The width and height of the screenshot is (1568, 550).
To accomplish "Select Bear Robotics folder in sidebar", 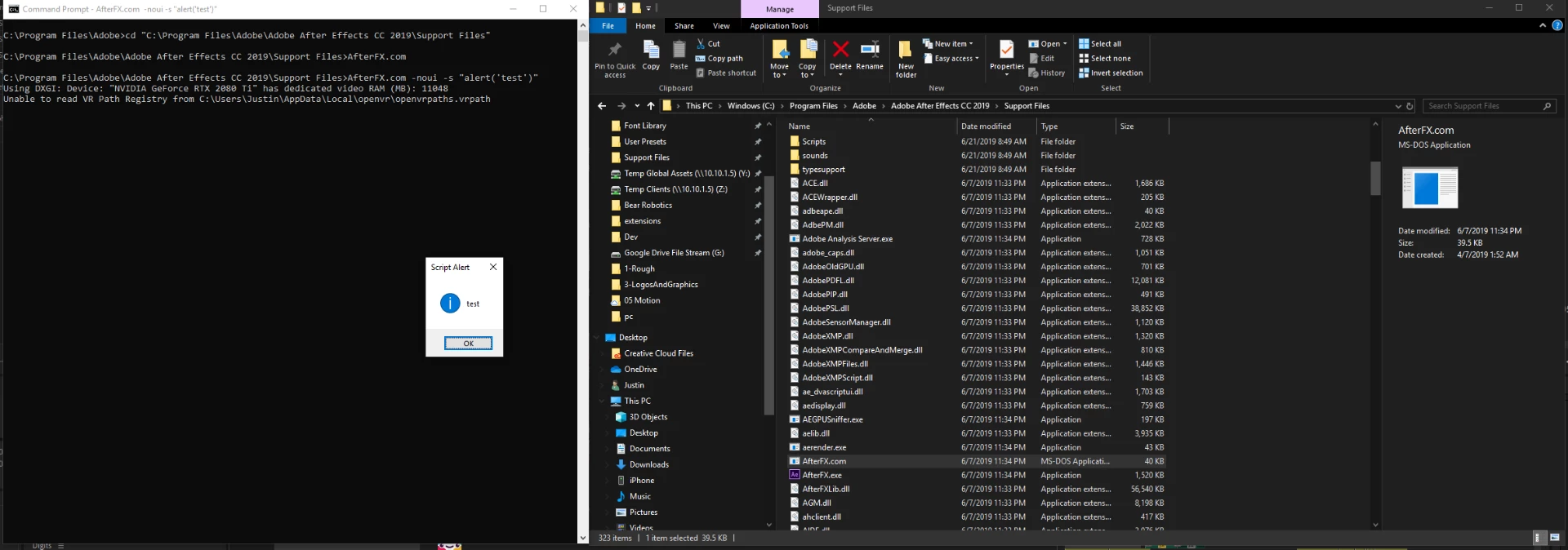I will coord(648,206).
